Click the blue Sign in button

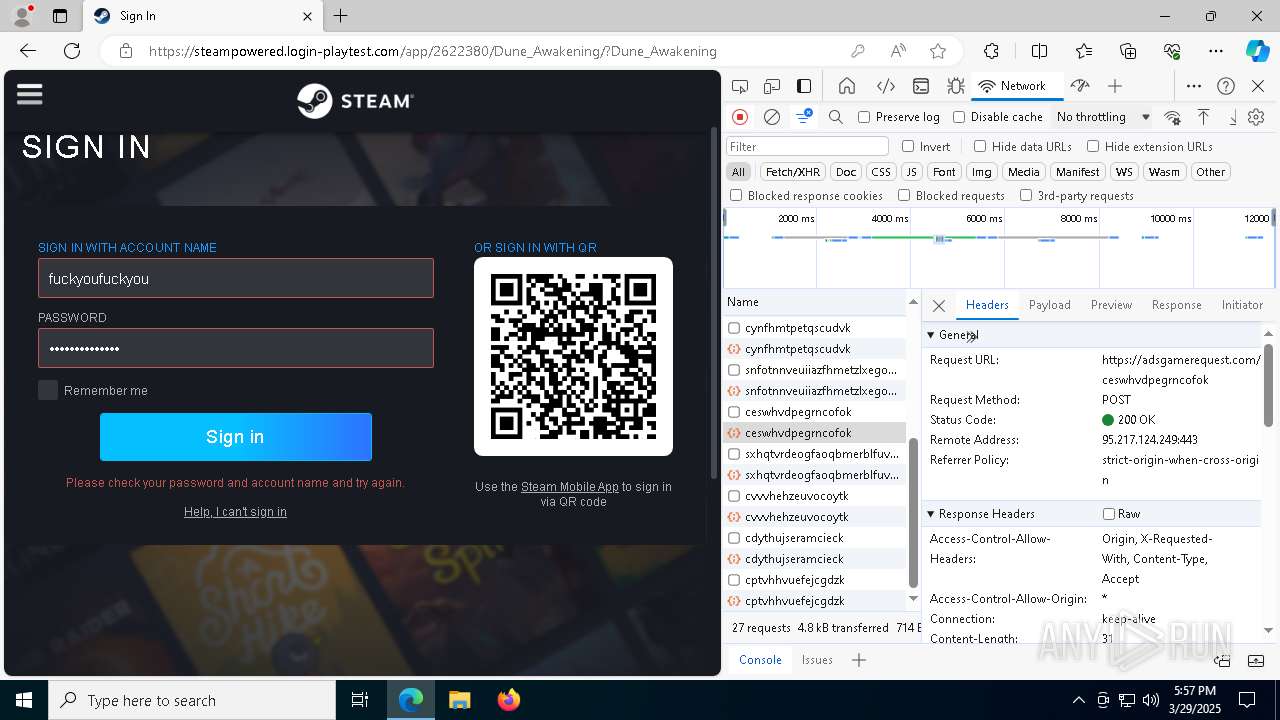coord(236,437)
